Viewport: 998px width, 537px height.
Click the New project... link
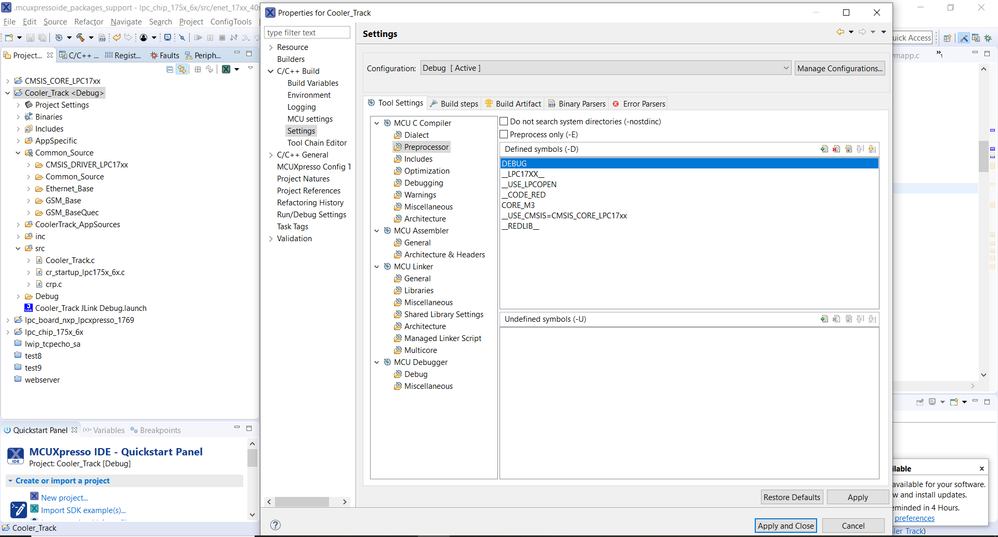[64, 498]
